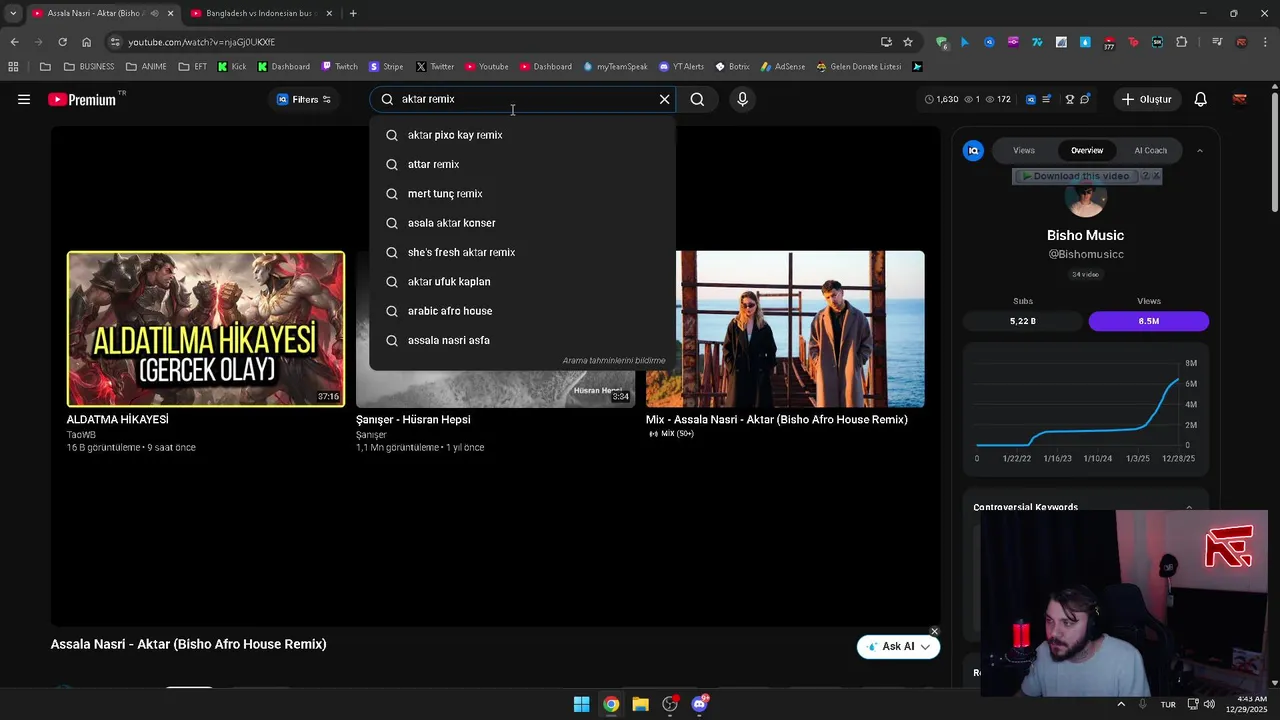Select the Views 8.5M stat pill

click(x=1149, y=321)
